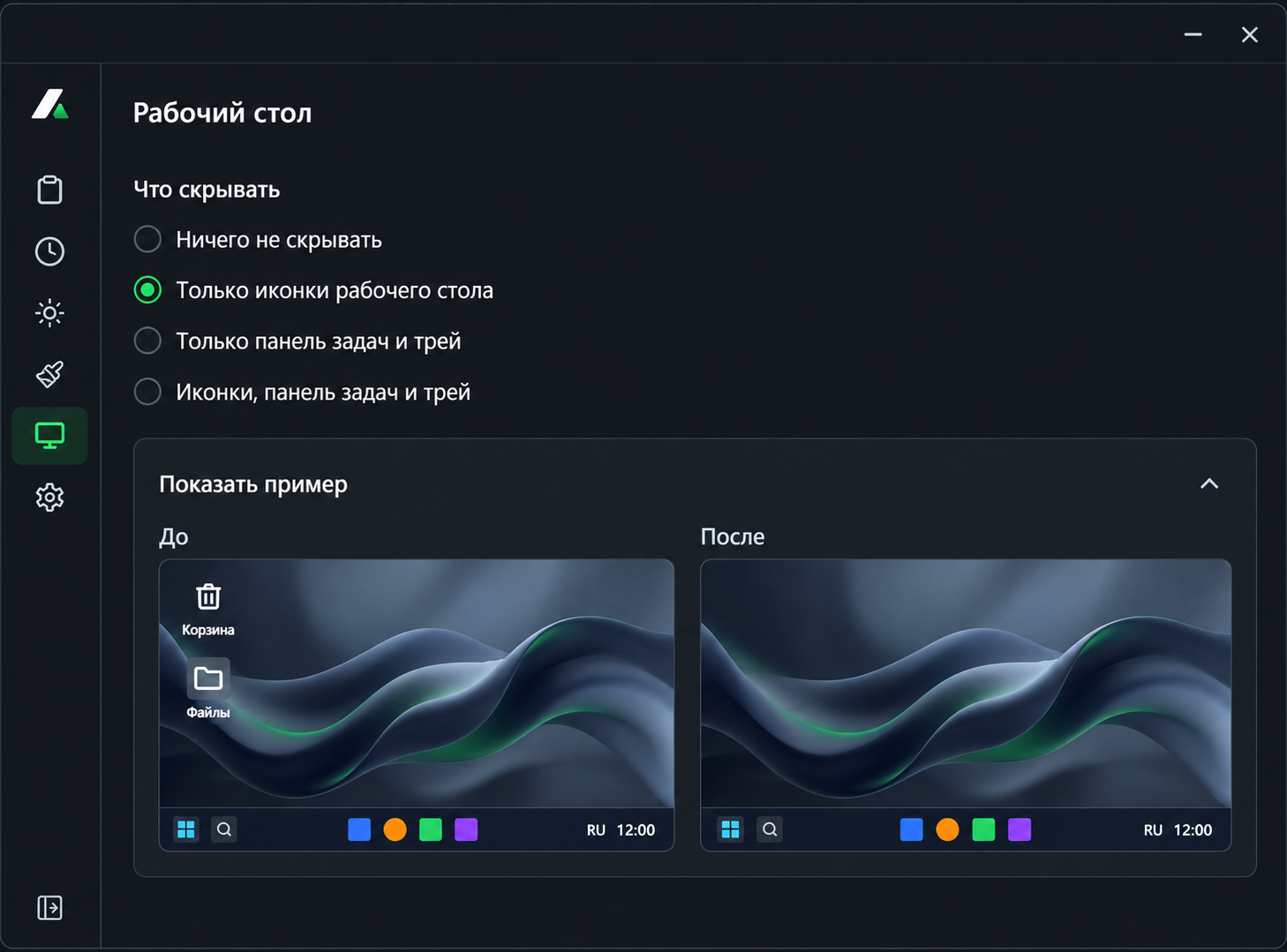Click the Корзина icon in preview
The width and height of the screenshot is (1287, 952).
click(x=208, y=597)
